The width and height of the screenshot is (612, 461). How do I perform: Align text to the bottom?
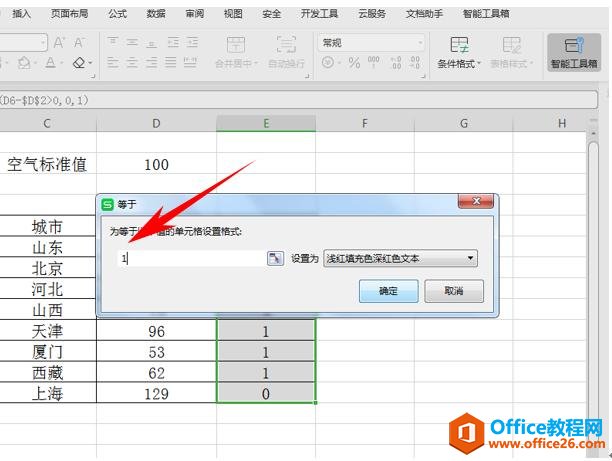151,42
